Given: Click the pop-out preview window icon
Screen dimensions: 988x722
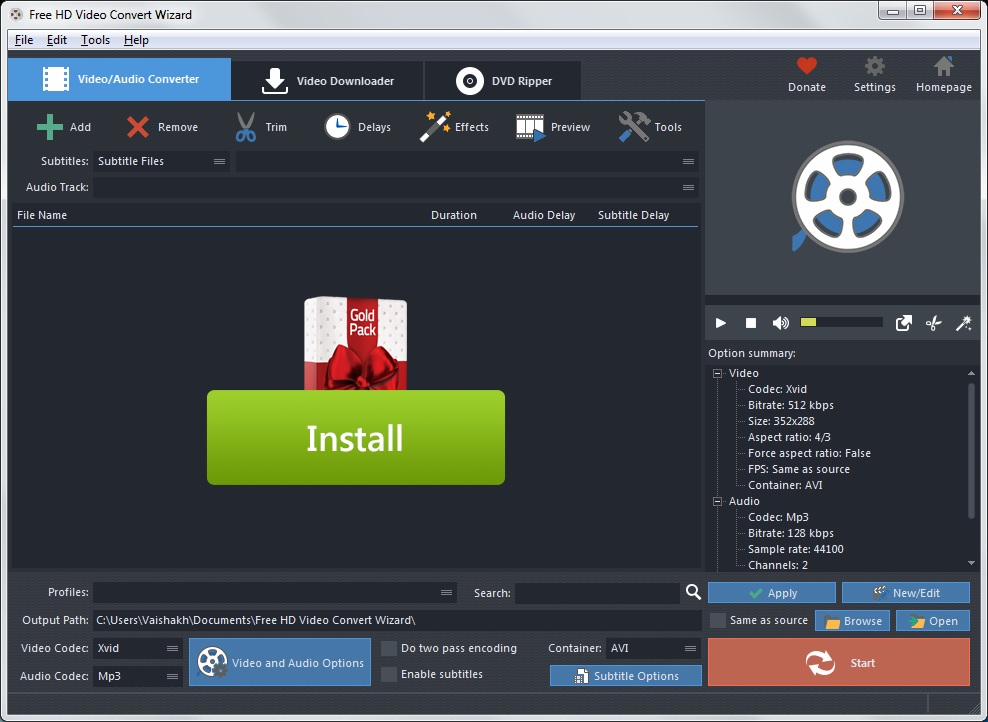Looking at the screenshot, I should click(904, 323).
